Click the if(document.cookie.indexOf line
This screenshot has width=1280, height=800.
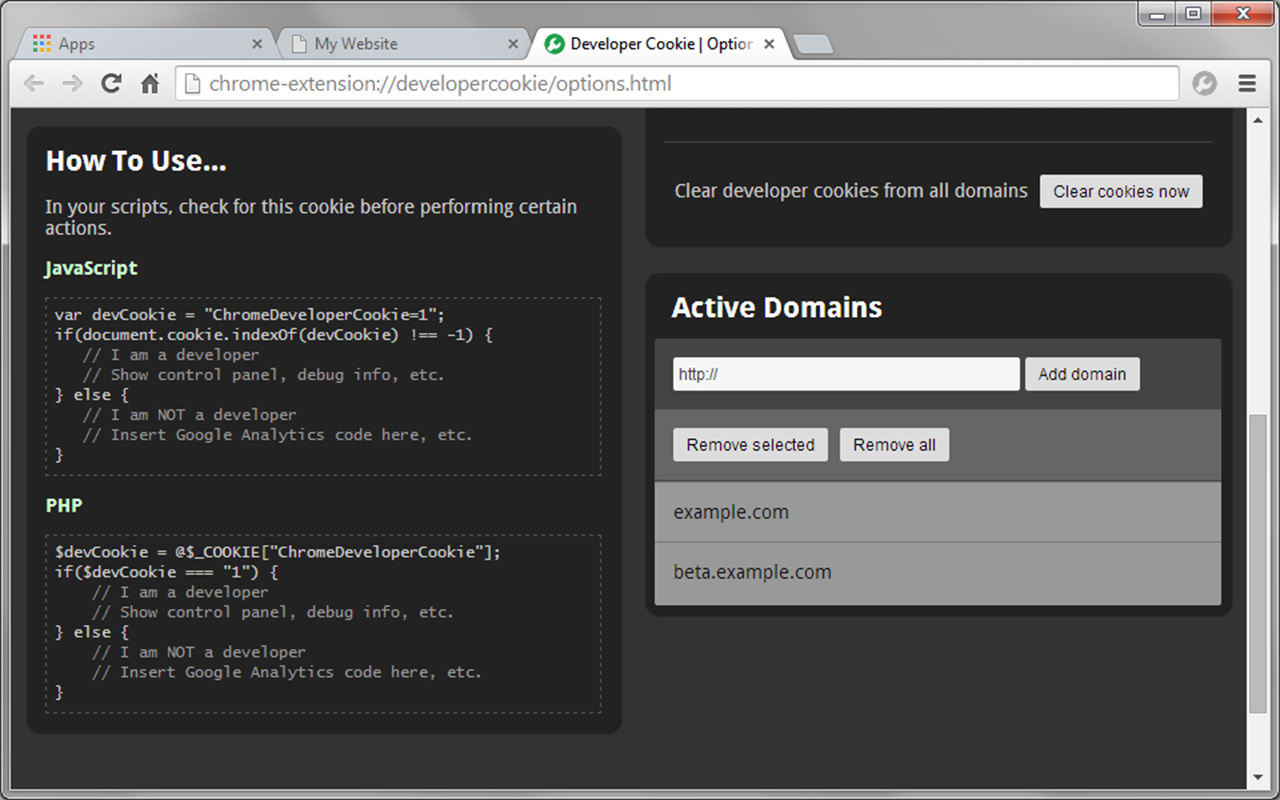[274, 334]
